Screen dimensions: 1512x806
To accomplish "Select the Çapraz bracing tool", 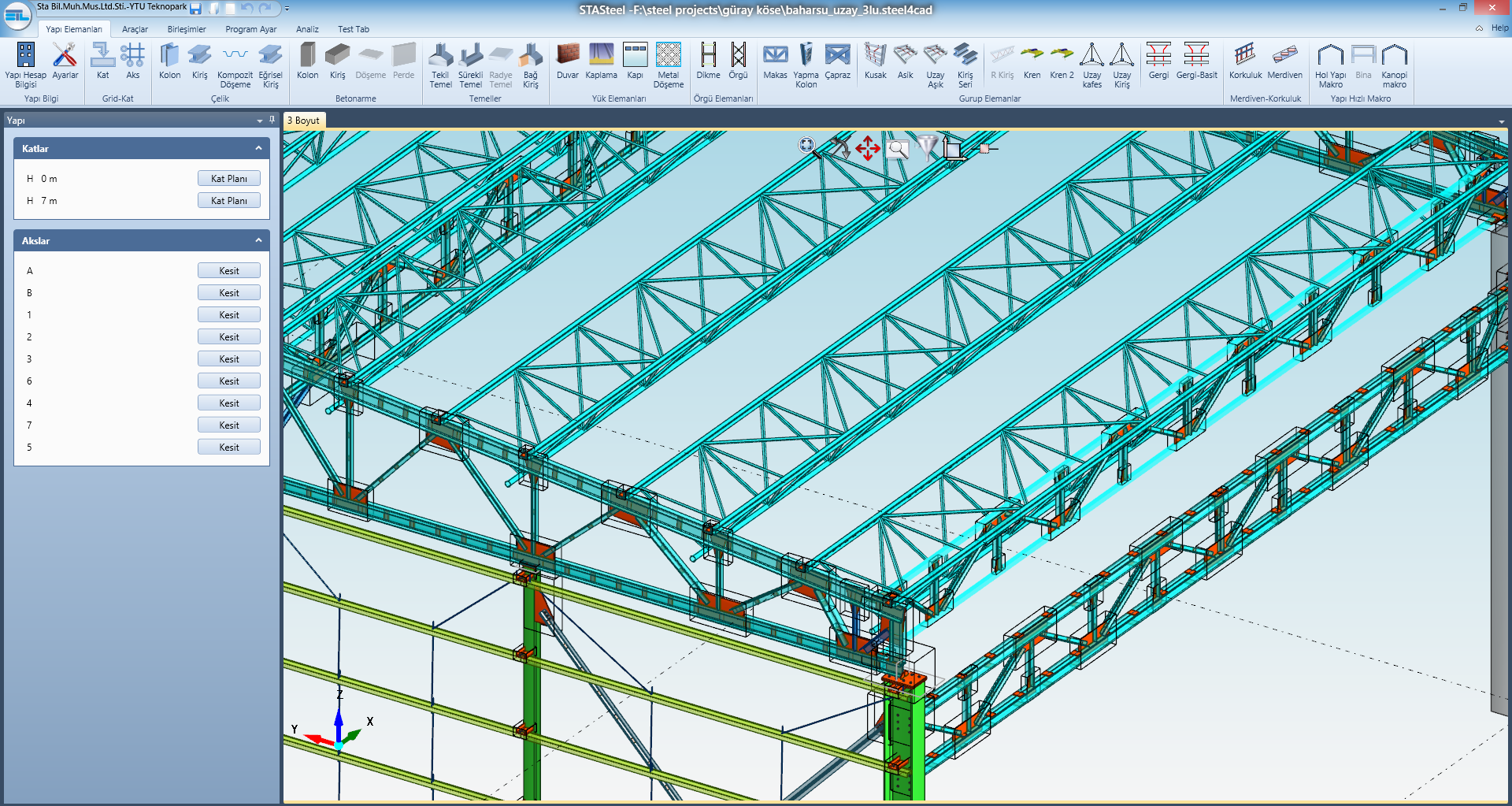I will click(x=837, y=61).
